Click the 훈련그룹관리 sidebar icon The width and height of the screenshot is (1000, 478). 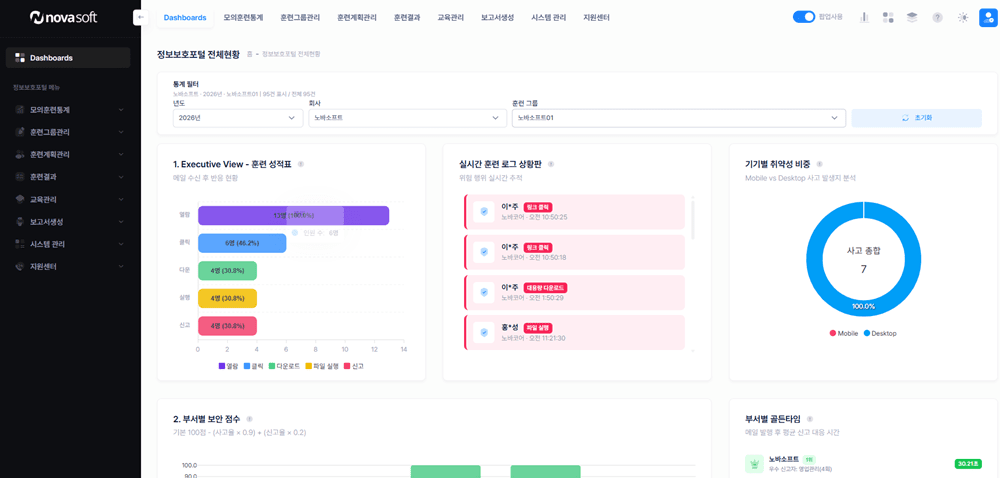point(20,132)
